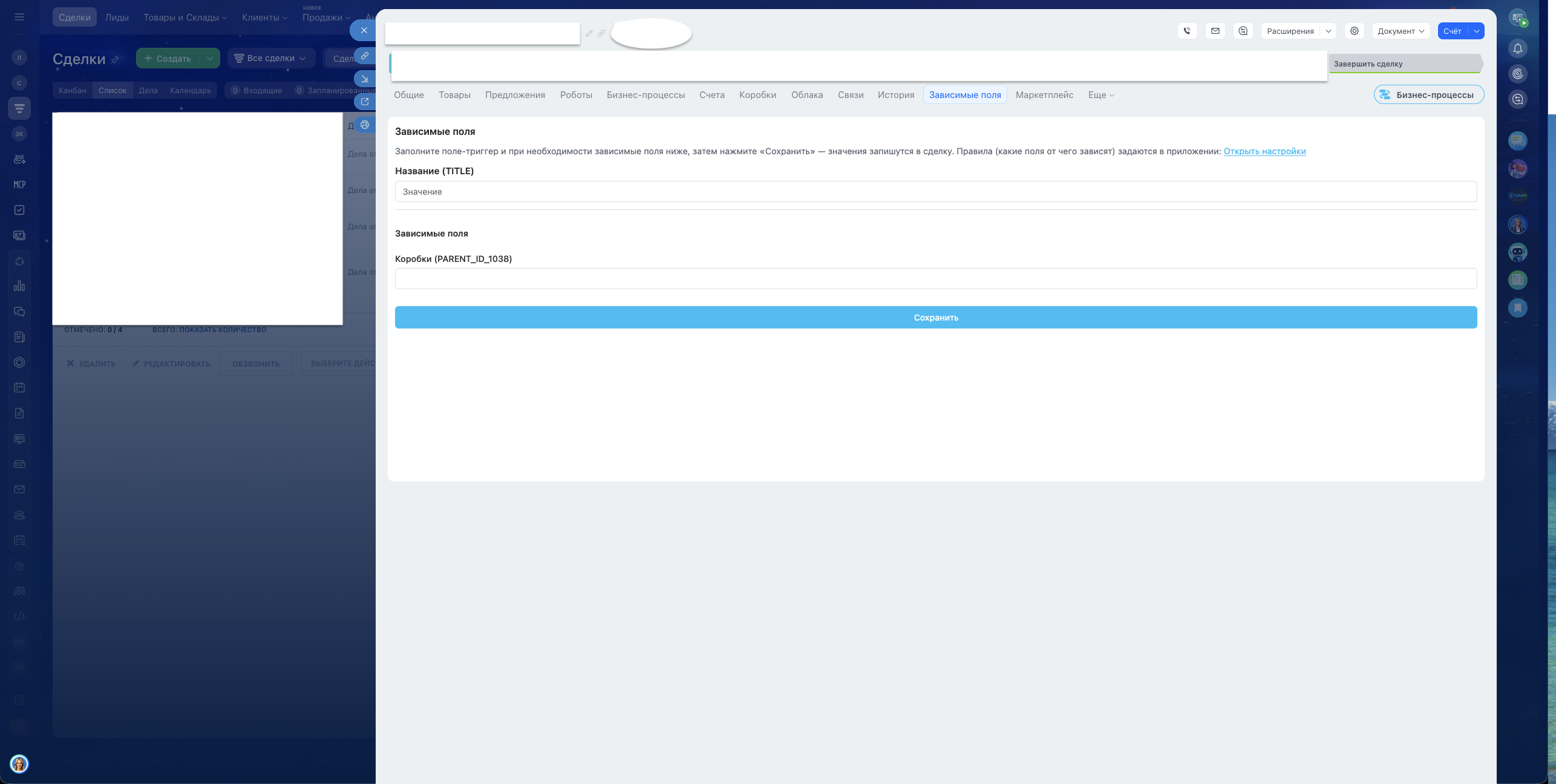Viewport: 1556px width, 784px height.
Task: Expand the Еще tabs menu
Action: click(1100, 95)
